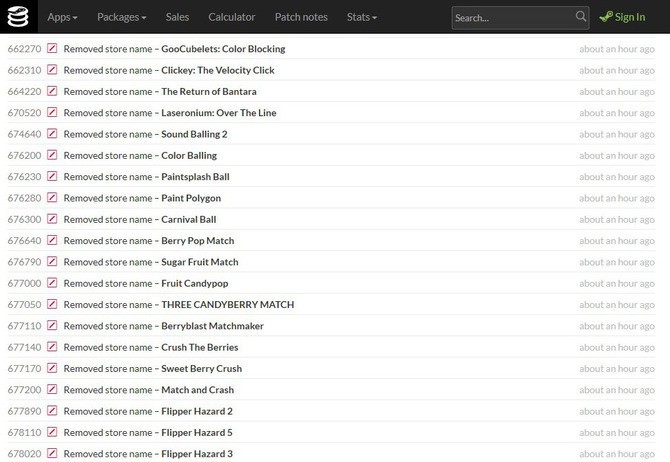Click timestamp in the Fruit Candypop row
Viewport: 670px width, 462px height.
tap(617, 284)
